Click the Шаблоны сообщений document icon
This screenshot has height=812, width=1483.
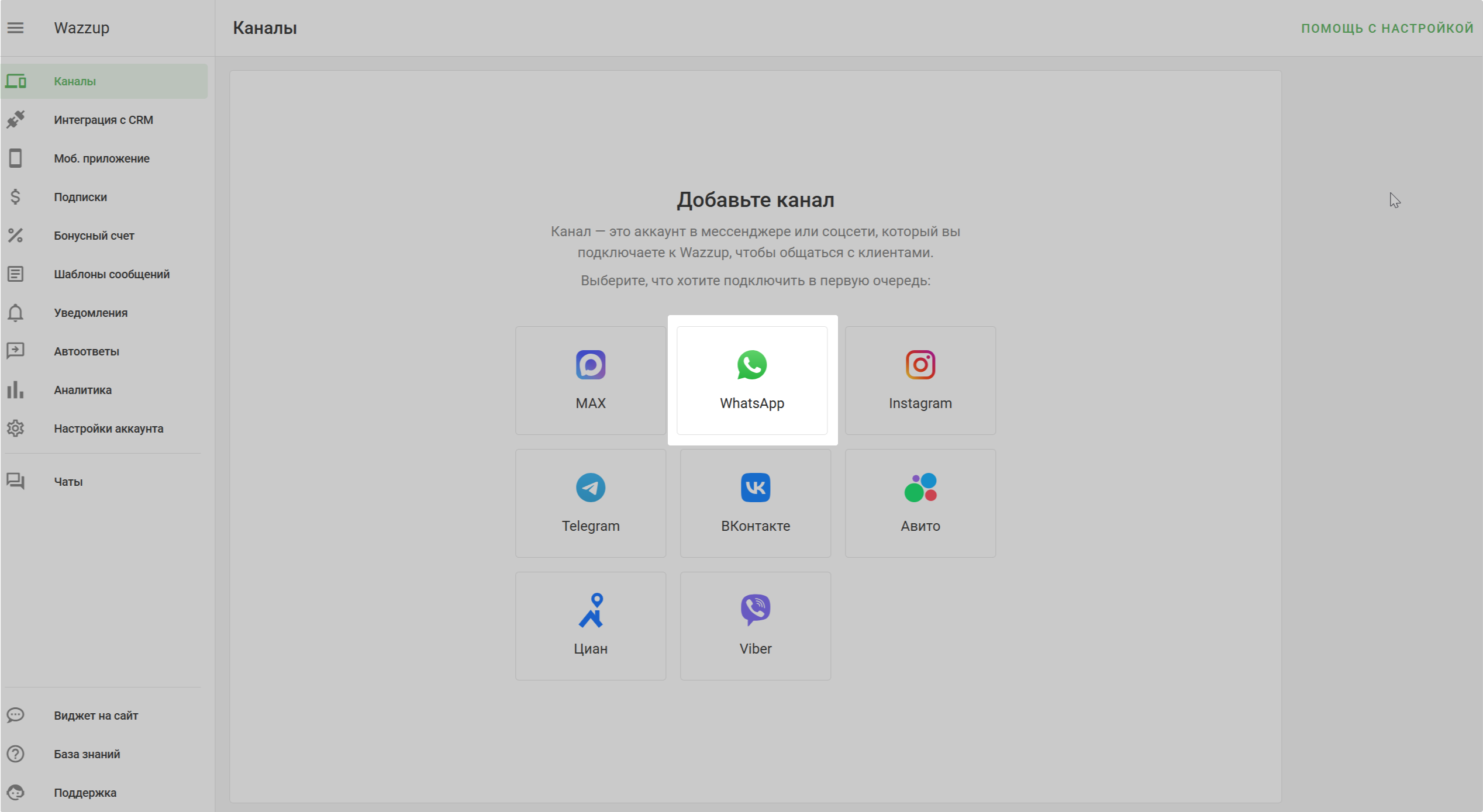coord(16,274)
